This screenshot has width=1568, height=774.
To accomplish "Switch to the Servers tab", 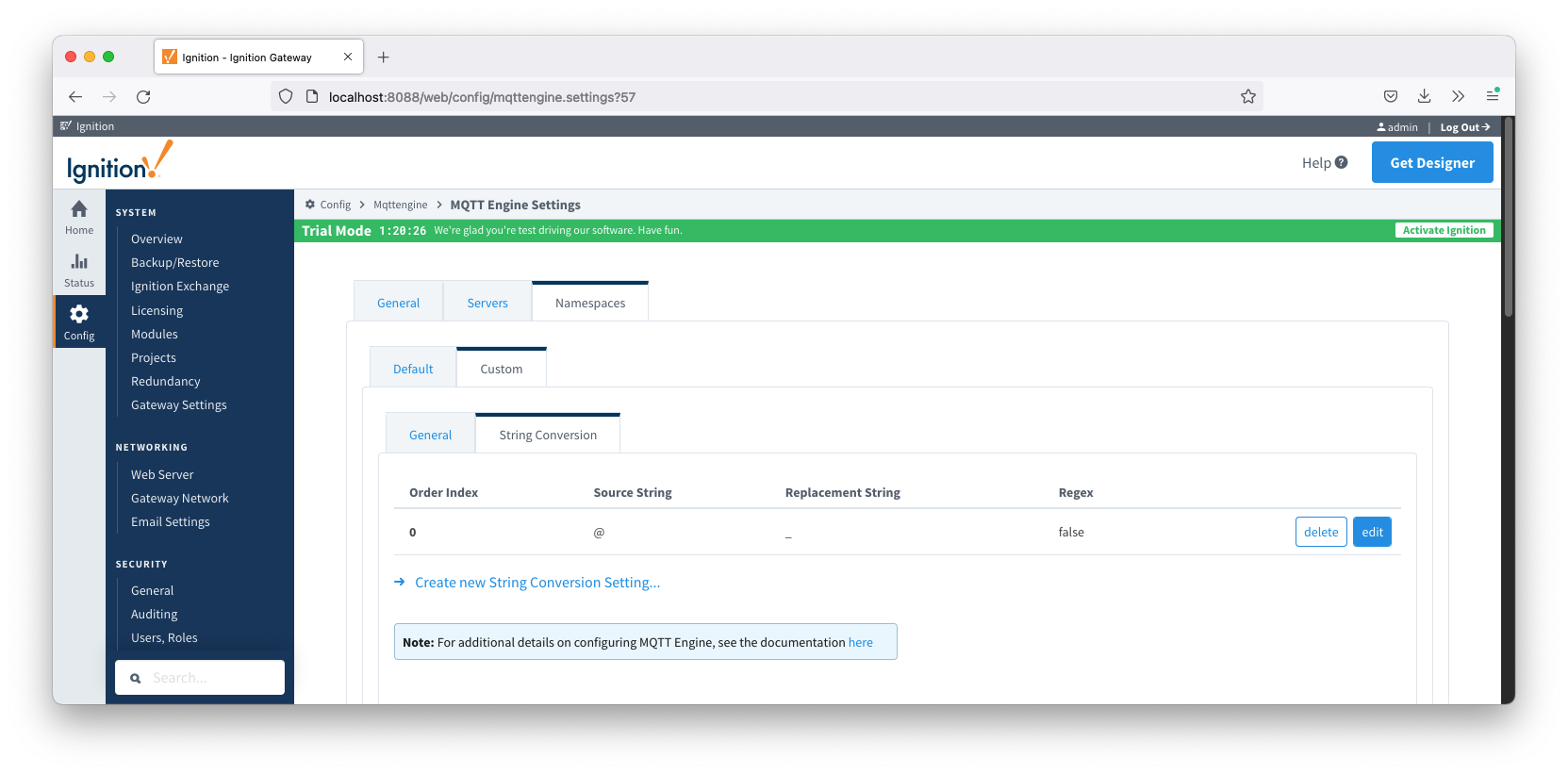I will tap(487, 303).
